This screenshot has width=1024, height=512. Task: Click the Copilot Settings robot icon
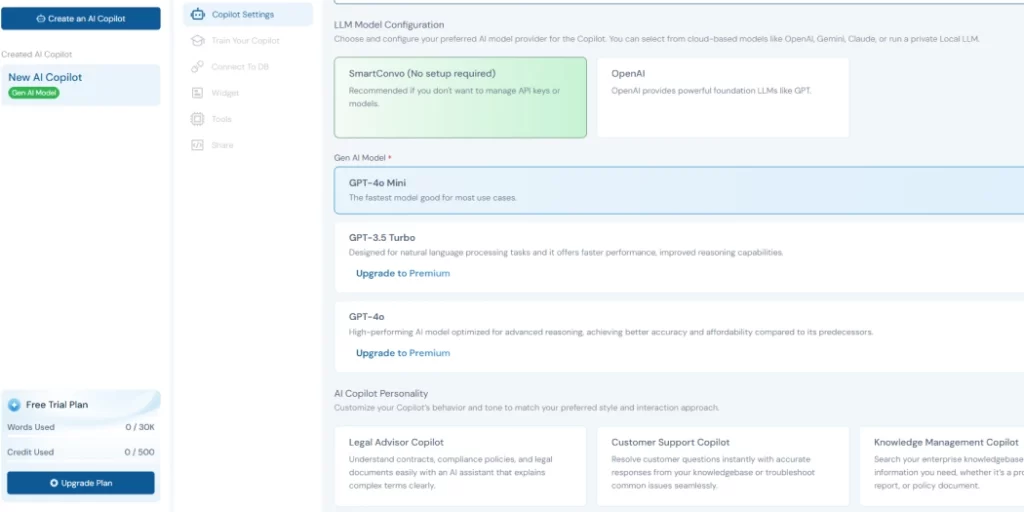click(198, 14)
